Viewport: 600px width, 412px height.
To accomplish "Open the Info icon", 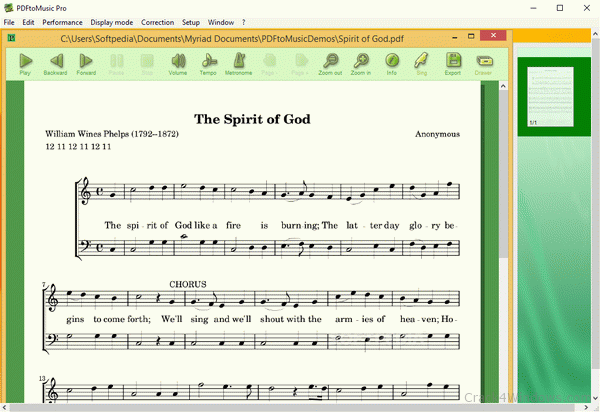I will pos(392,63).
